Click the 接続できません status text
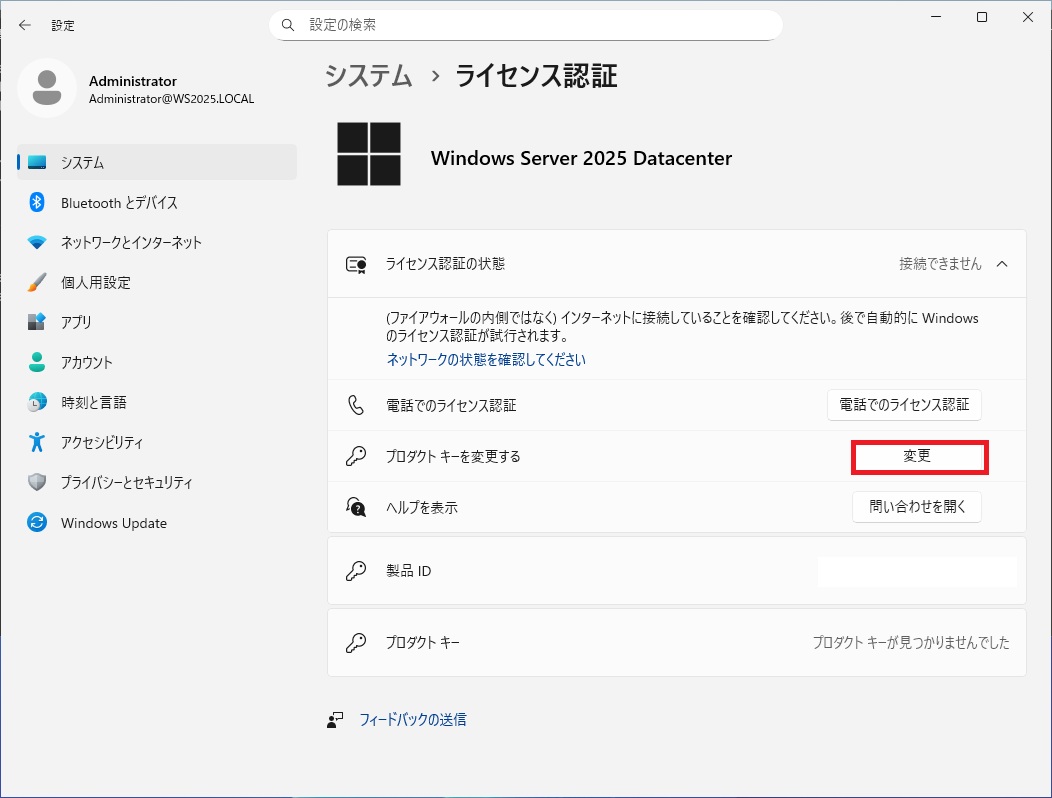This screenshot has height=798, width=1052. click(940, 264)
